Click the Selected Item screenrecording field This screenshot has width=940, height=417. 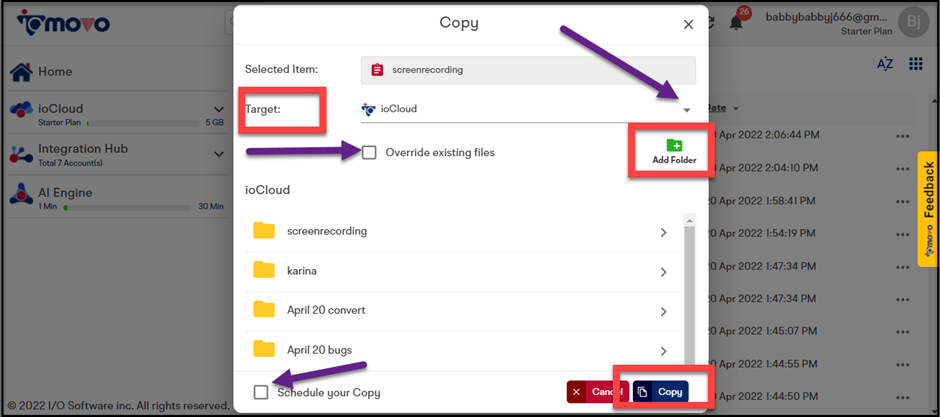tap(528, 70)
